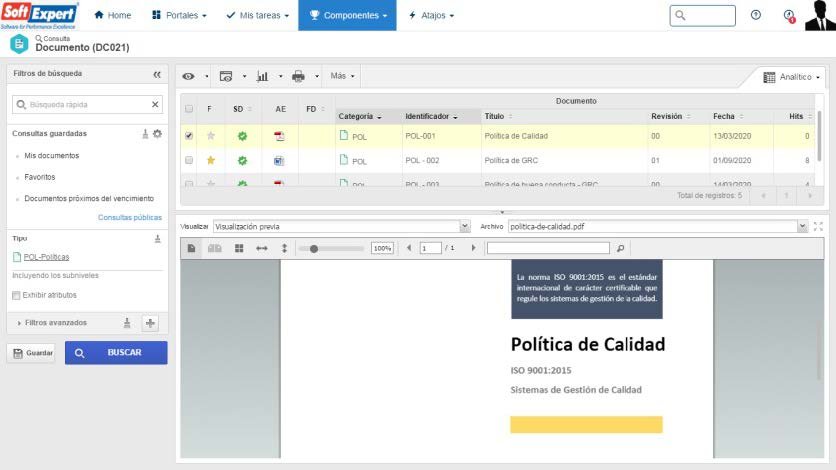Viewport: 836px width, 470px height.
Task: Click the help question mark icon
Action: (x=755, y=15)
